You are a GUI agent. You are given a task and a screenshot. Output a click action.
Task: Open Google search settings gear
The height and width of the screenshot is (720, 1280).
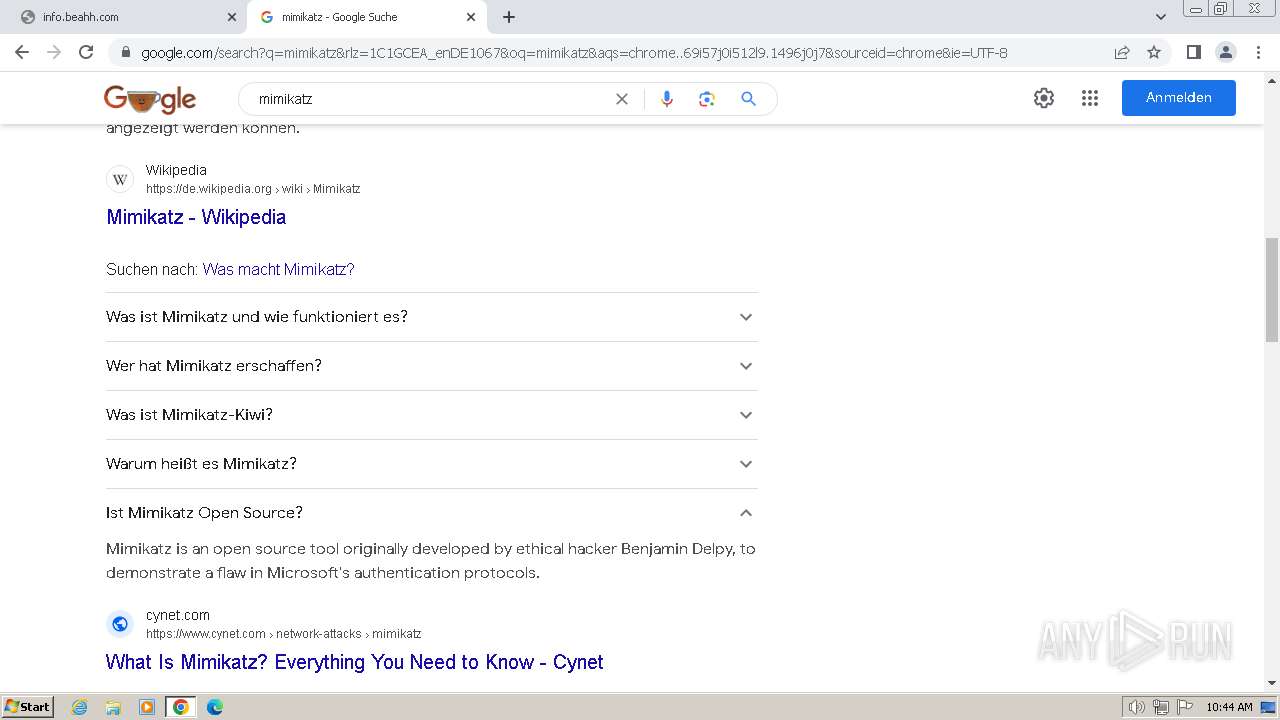point(1044,98)
